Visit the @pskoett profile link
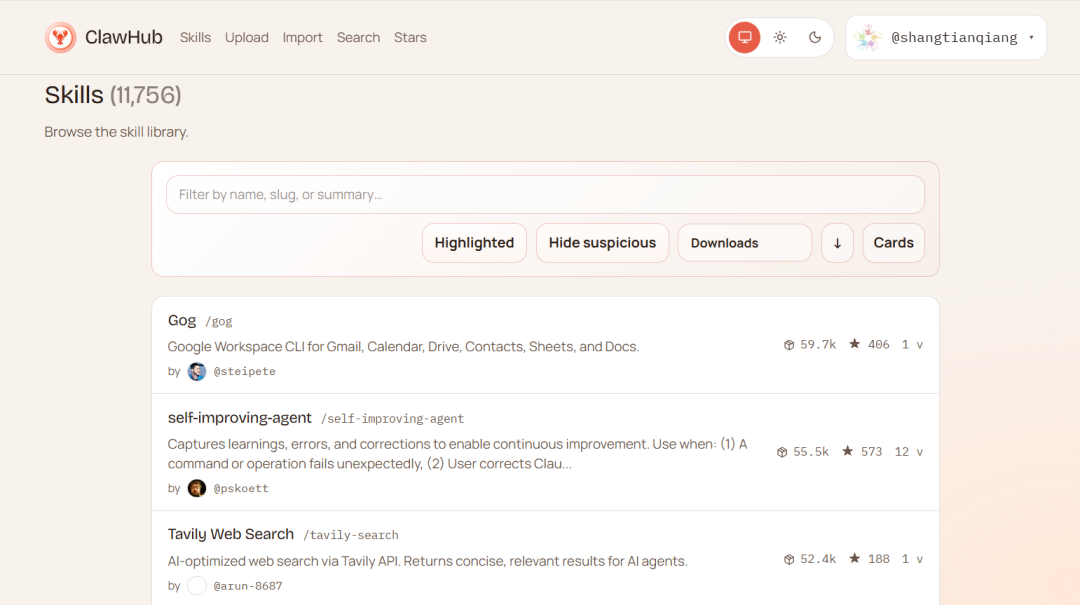This screenshot has width=1080, height=605. tap(241, 488)
